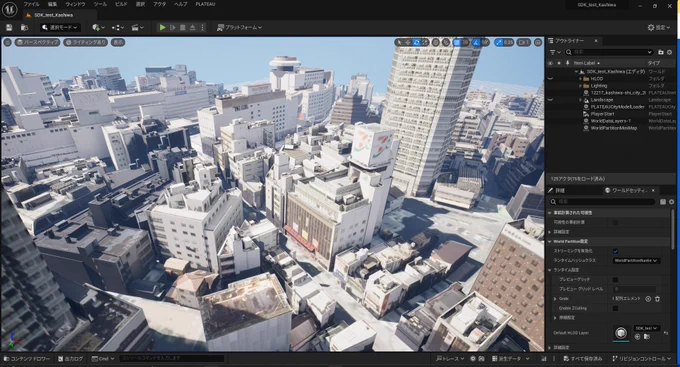The height and width of the screenshot is (367, 680).
Task: Open the ツール menu
Action: 100,4
